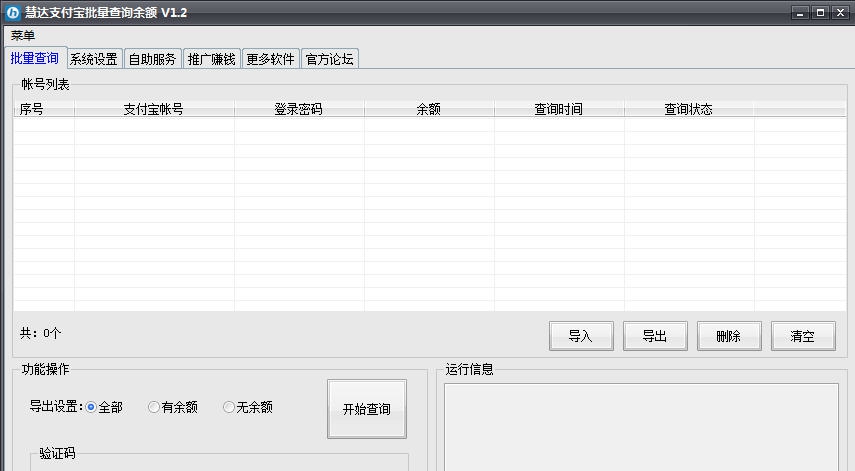This screenshot has height=471, width=855.
Task: Maximize the window
Action: (x=820, y=13)
